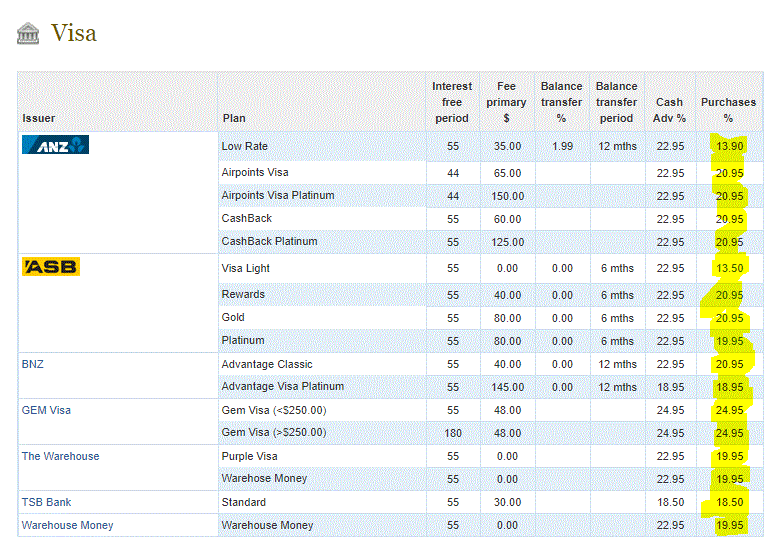Image resolution: width=780 pixels, height=554 pixels.
Task: Click the 145.00 fee for Advantage Platinum
Action: 508,387
